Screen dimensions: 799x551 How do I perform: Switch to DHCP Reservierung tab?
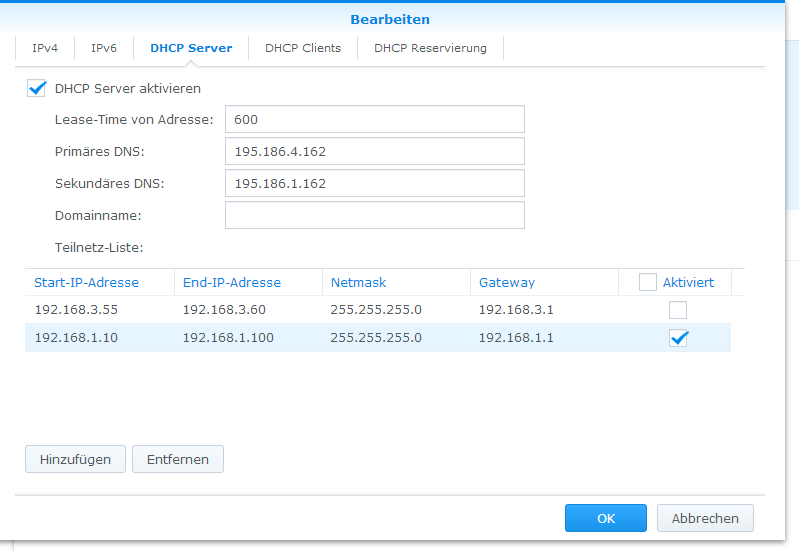(430, 48)
